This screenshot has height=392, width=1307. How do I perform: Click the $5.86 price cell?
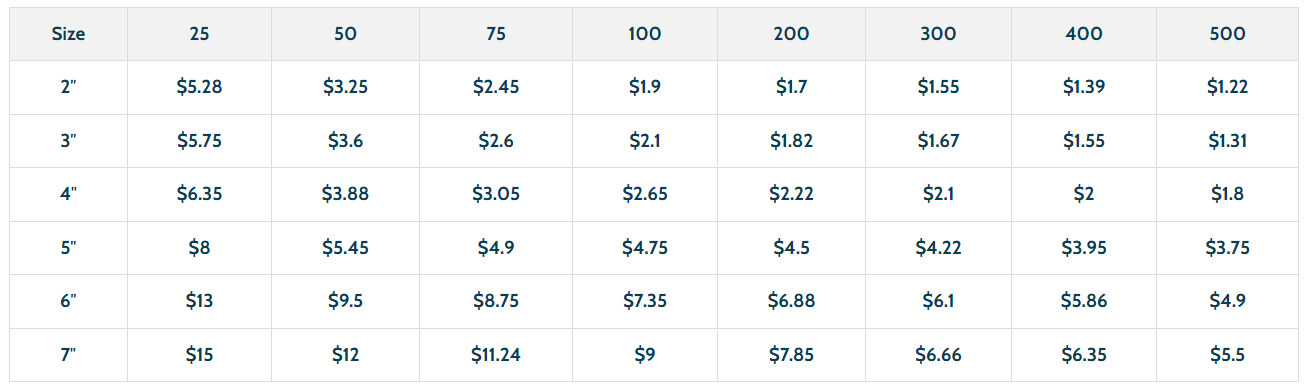[1083, 301]
